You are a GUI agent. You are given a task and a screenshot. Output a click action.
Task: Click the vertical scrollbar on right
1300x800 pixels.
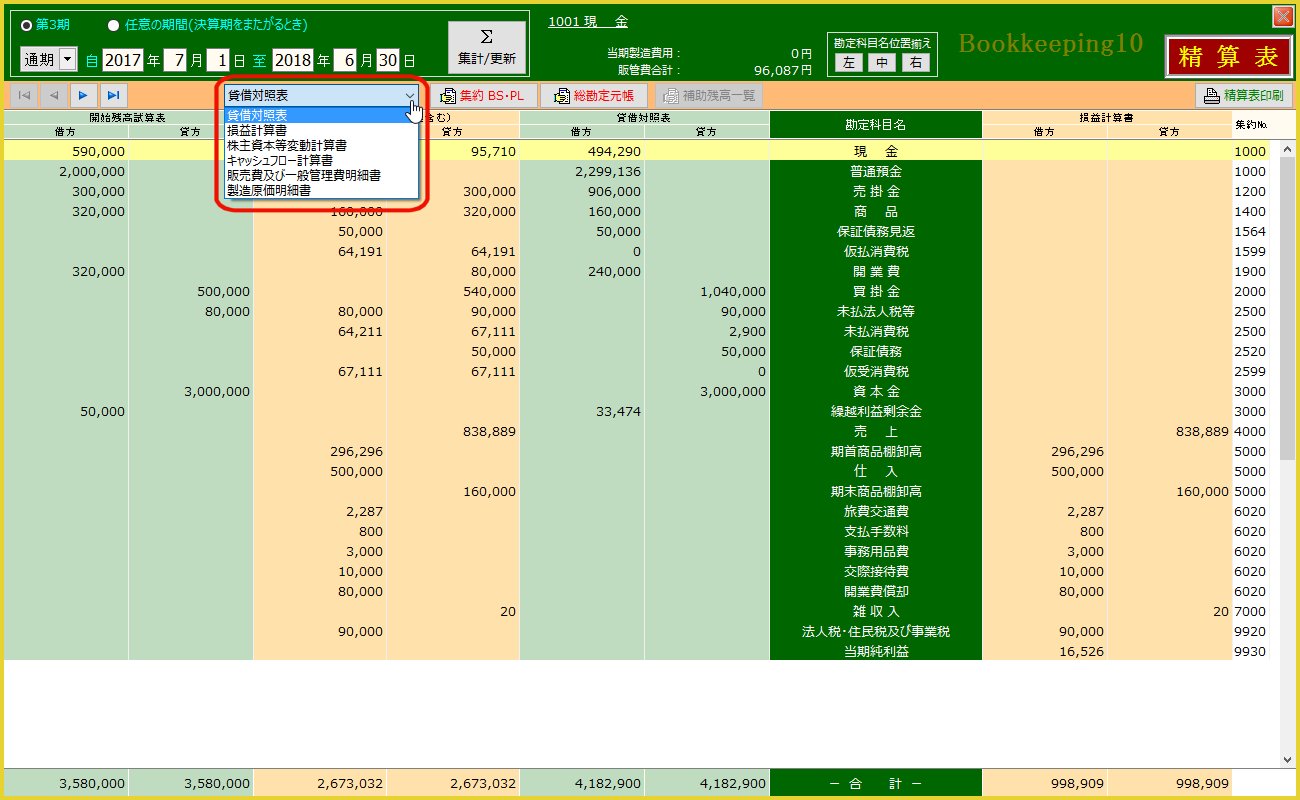coord(1289,400)
